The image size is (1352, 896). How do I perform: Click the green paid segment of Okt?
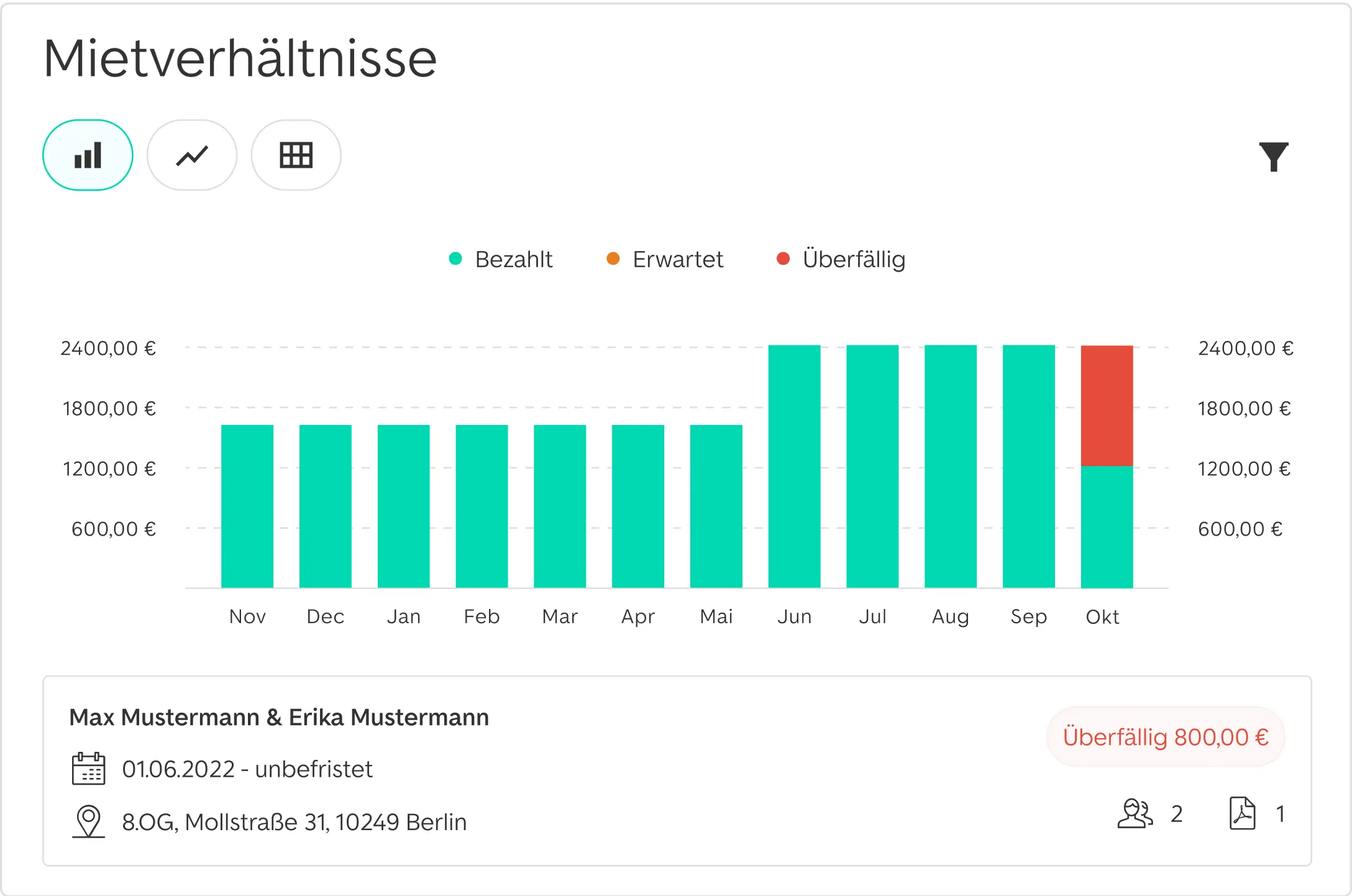(x=1107, y=527)
